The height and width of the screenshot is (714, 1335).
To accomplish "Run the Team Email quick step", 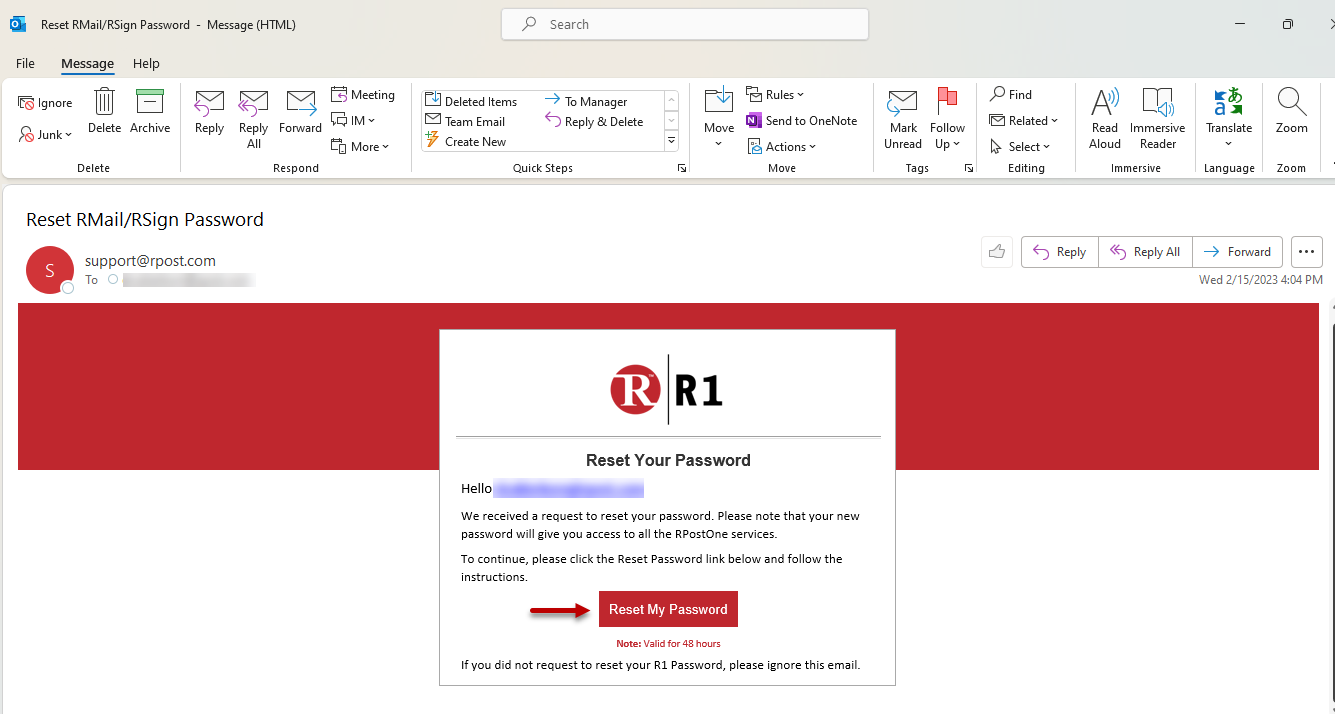I will 466,121.
